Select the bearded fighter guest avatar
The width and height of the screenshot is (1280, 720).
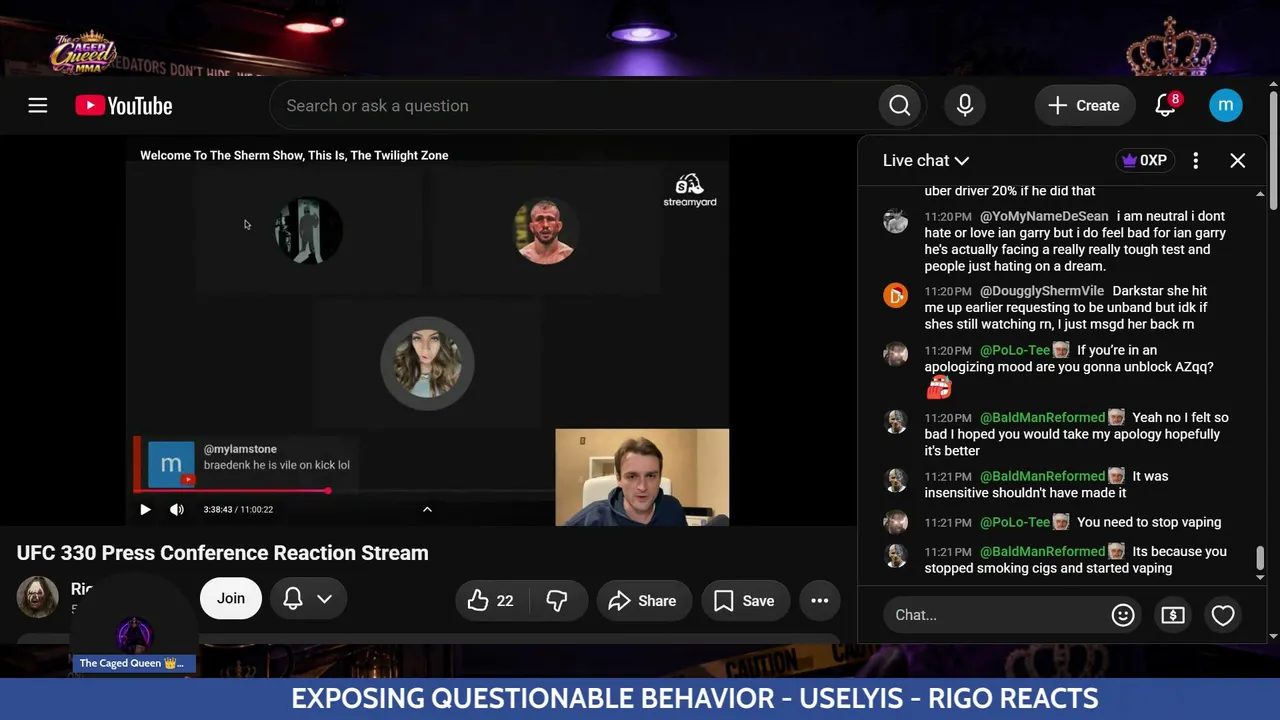545,231
